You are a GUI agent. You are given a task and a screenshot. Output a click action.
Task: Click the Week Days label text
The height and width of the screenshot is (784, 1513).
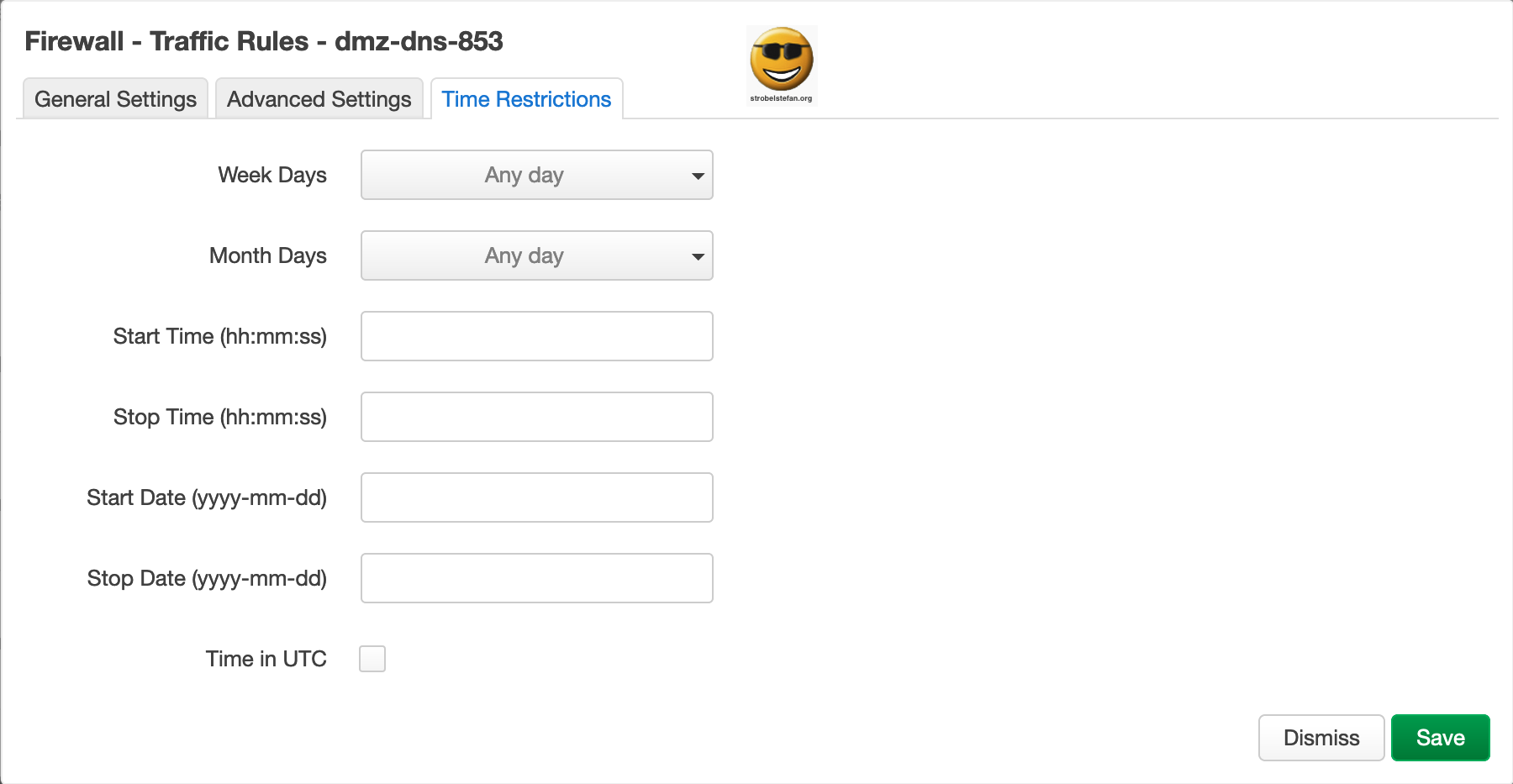pyautogui.click(x=272, y=175)
